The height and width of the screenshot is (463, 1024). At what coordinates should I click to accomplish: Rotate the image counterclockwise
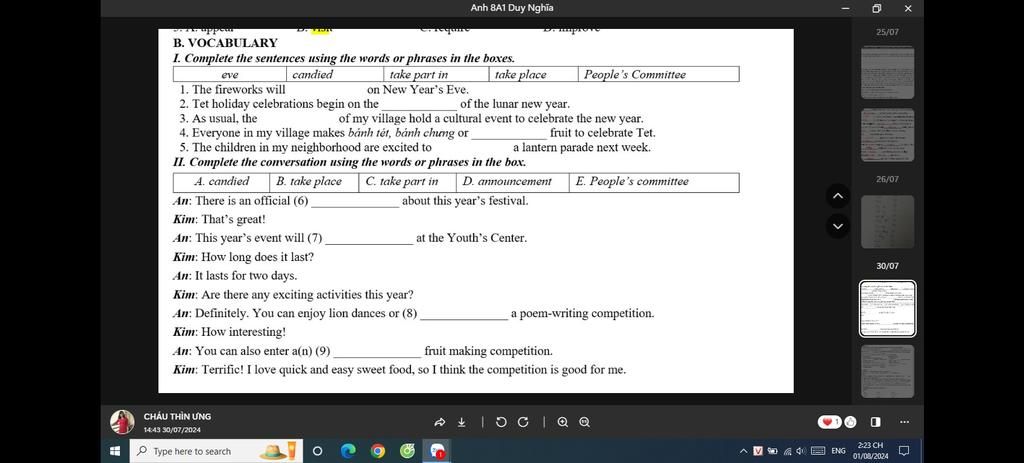coord(501,422)
